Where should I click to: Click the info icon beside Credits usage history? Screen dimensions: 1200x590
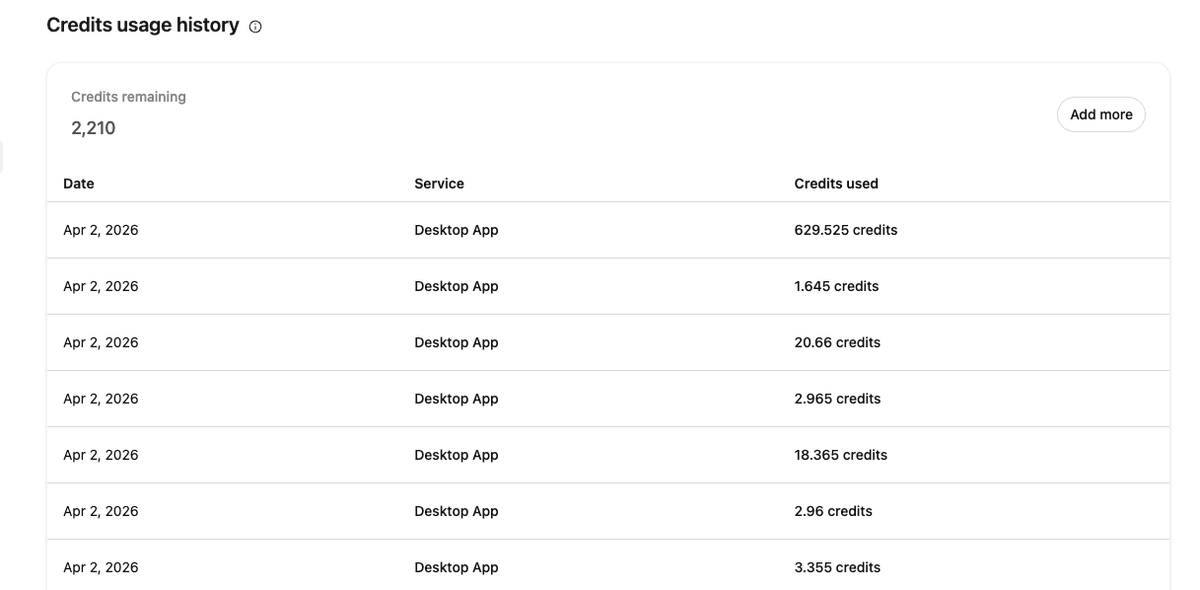point(255,27)
